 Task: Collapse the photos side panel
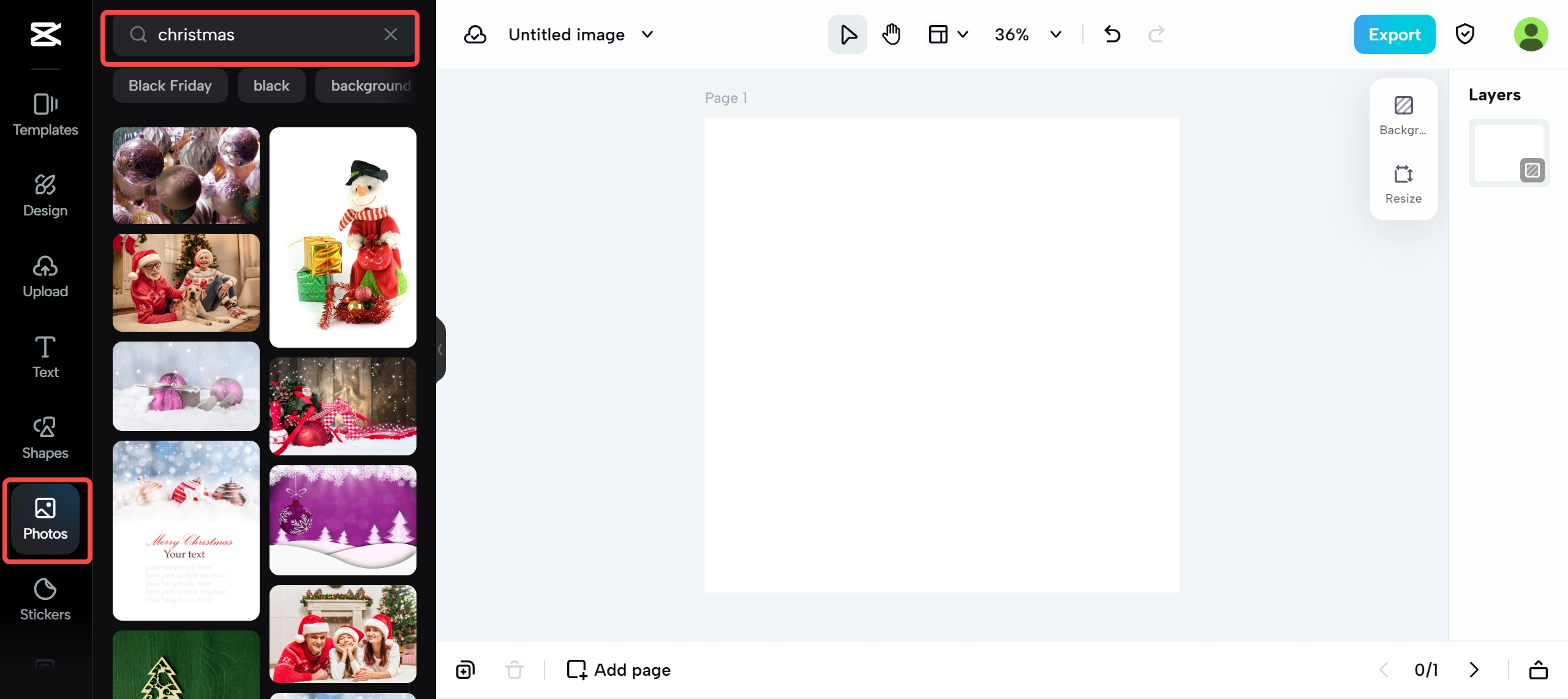tap(440, 349)
